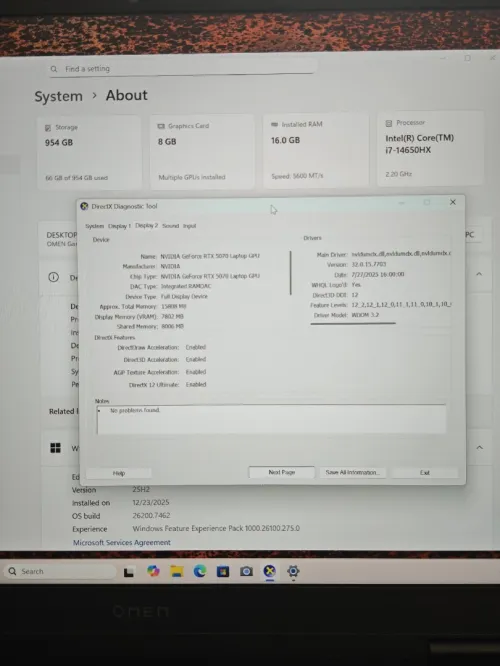Image resolution: width=500 pixels, height=666 pixels.
Task: Open Task View from the taskbar
Action: tap(128, 573)
